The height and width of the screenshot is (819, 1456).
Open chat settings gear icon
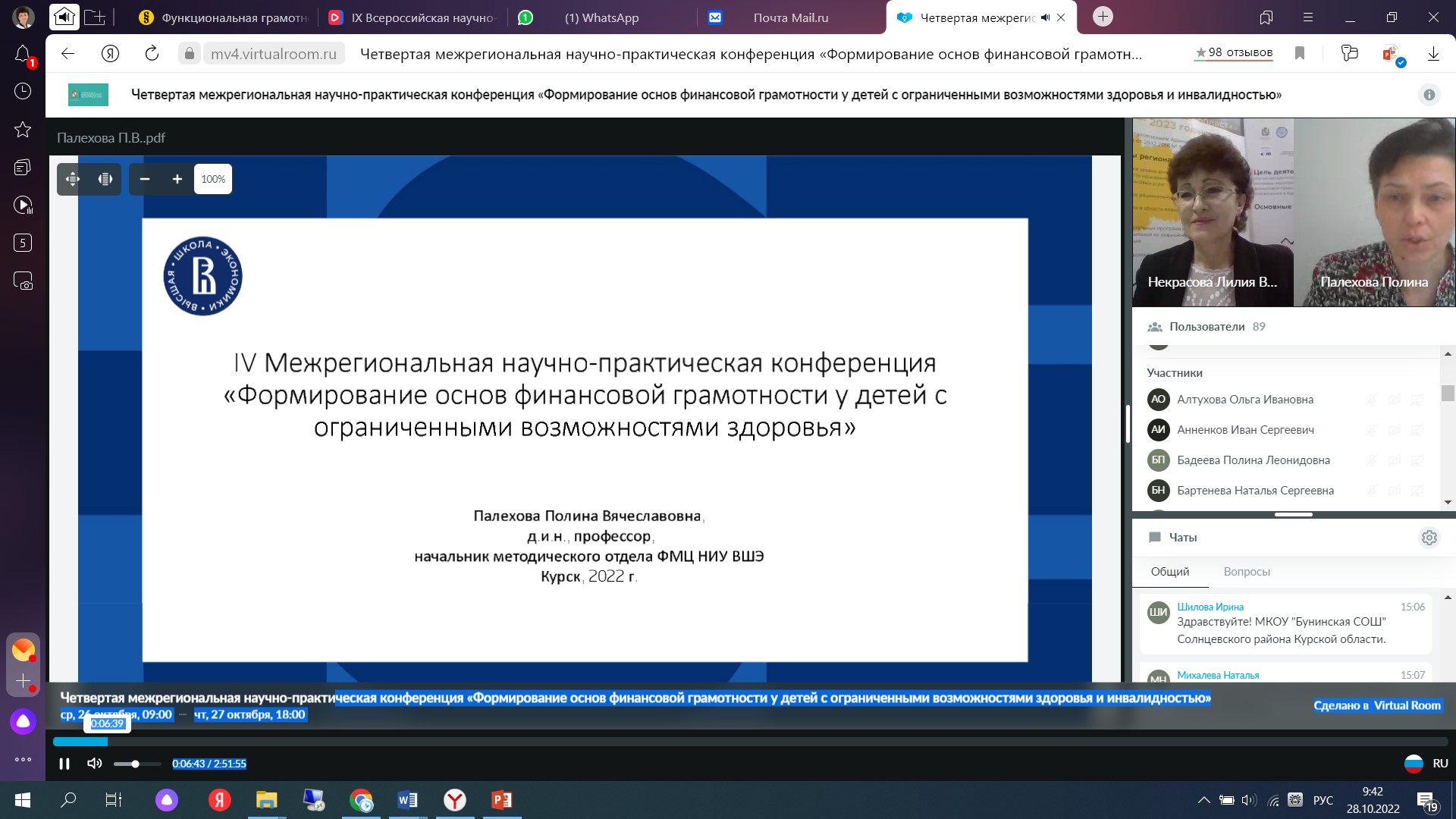point(1429,538)
